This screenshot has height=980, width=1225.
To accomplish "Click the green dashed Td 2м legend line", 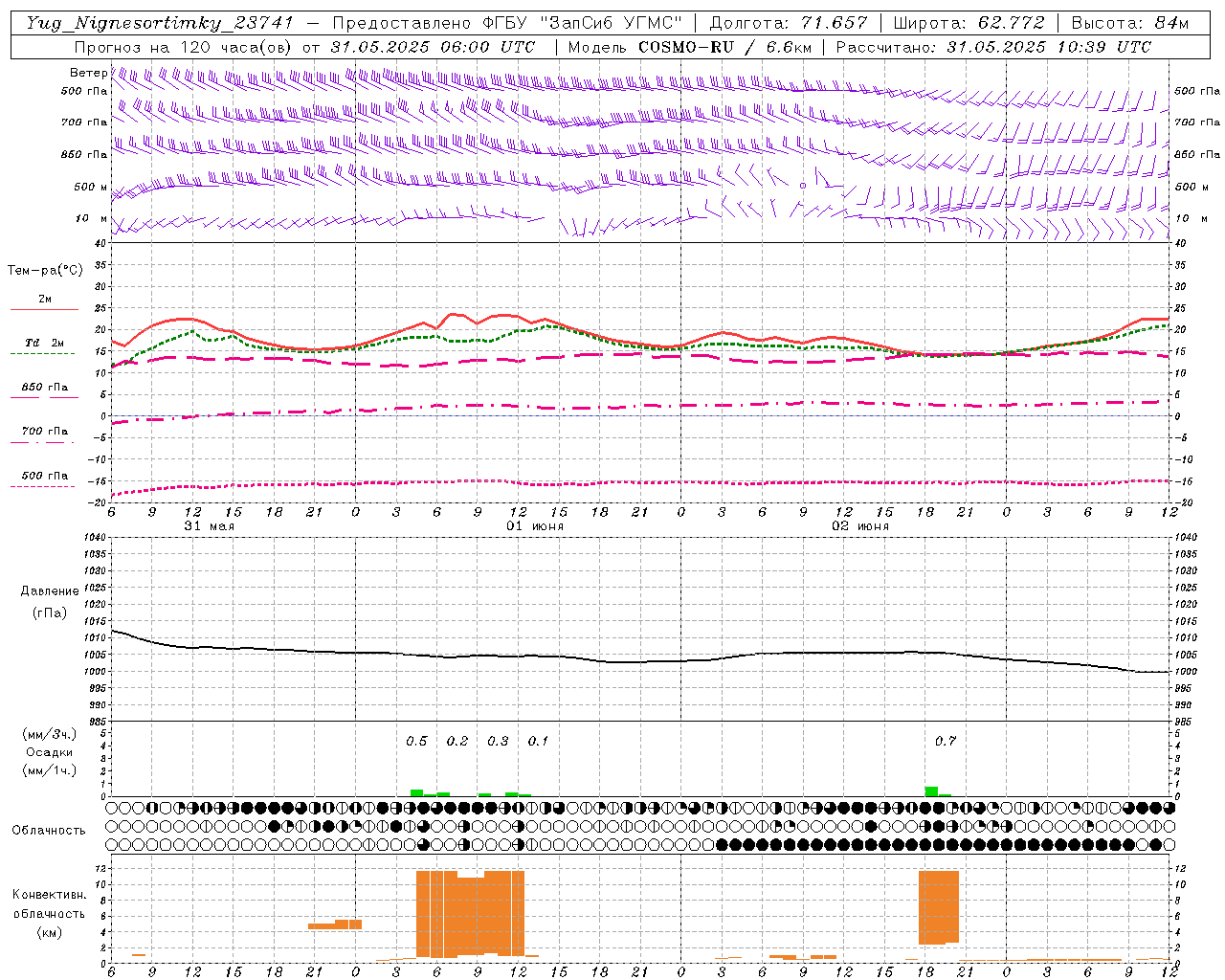I will (42, 353).
